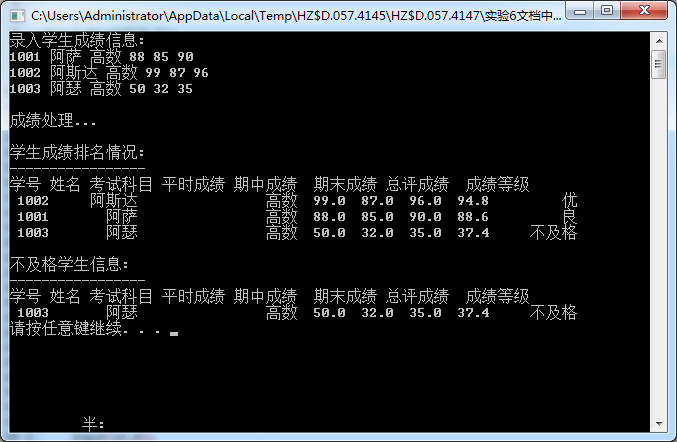Click the 半: input method indicator
The image size is (677, 442).
(x=93, y=424)
